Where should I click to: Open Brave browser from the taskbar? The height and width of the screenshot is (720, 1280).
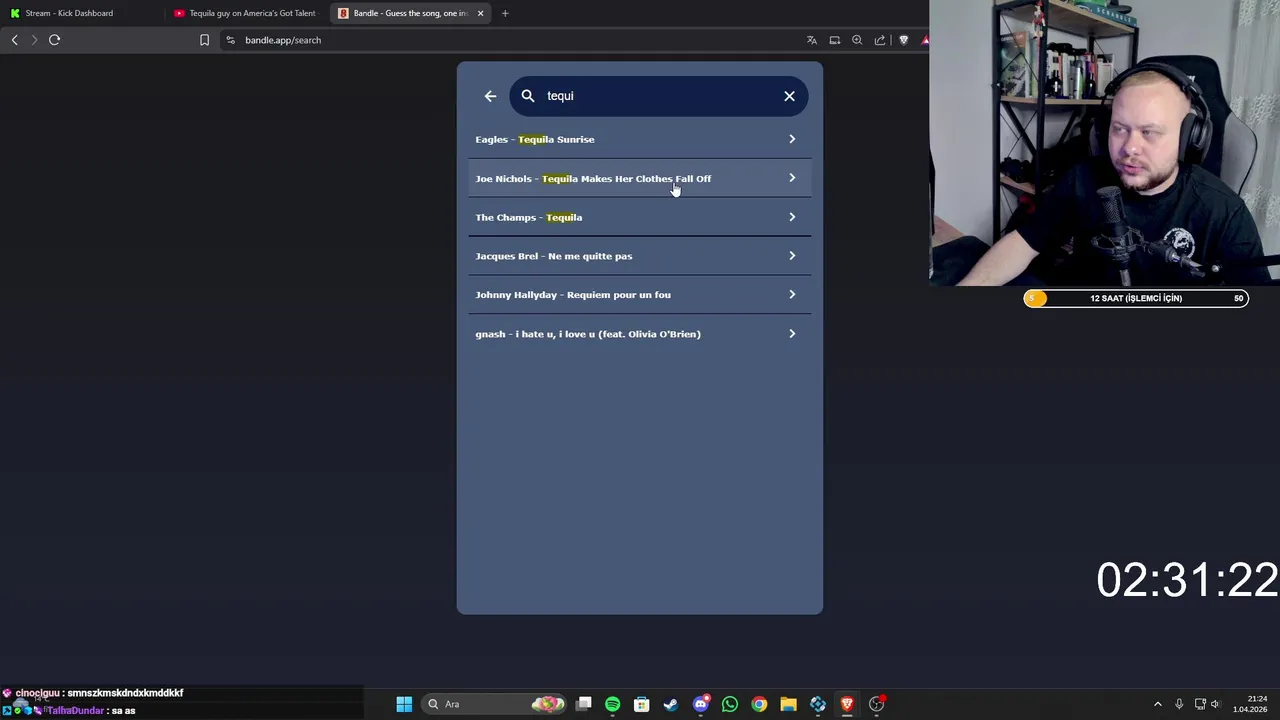coord(847,704)
